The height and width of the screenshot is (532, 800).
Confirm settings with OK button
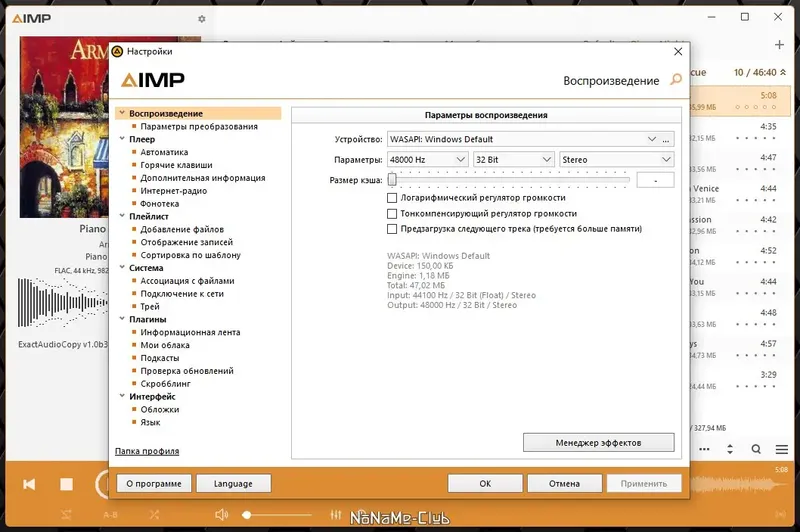tap(485, 484)
